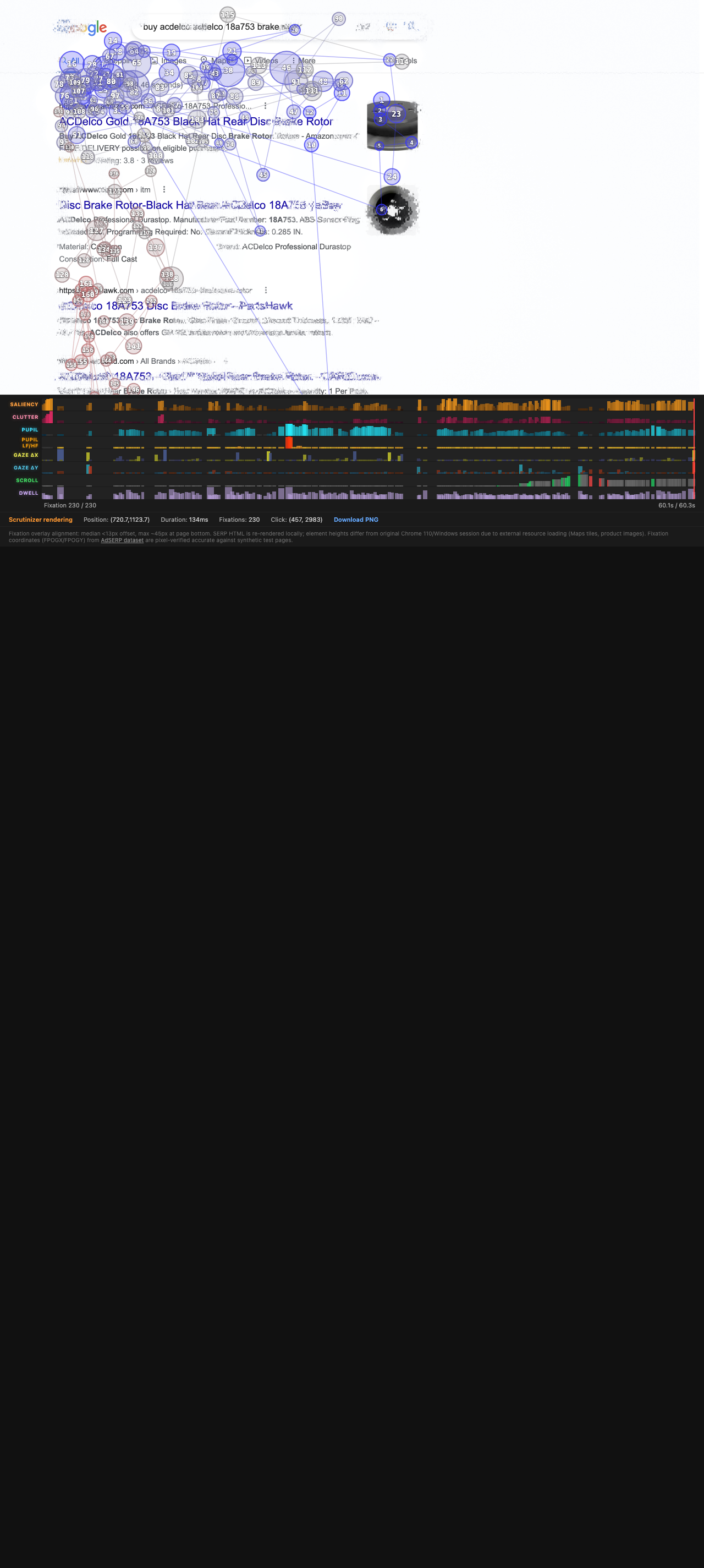704x1568 pixels.
Task: Expand the More search options menu
Action: point(306,61)
